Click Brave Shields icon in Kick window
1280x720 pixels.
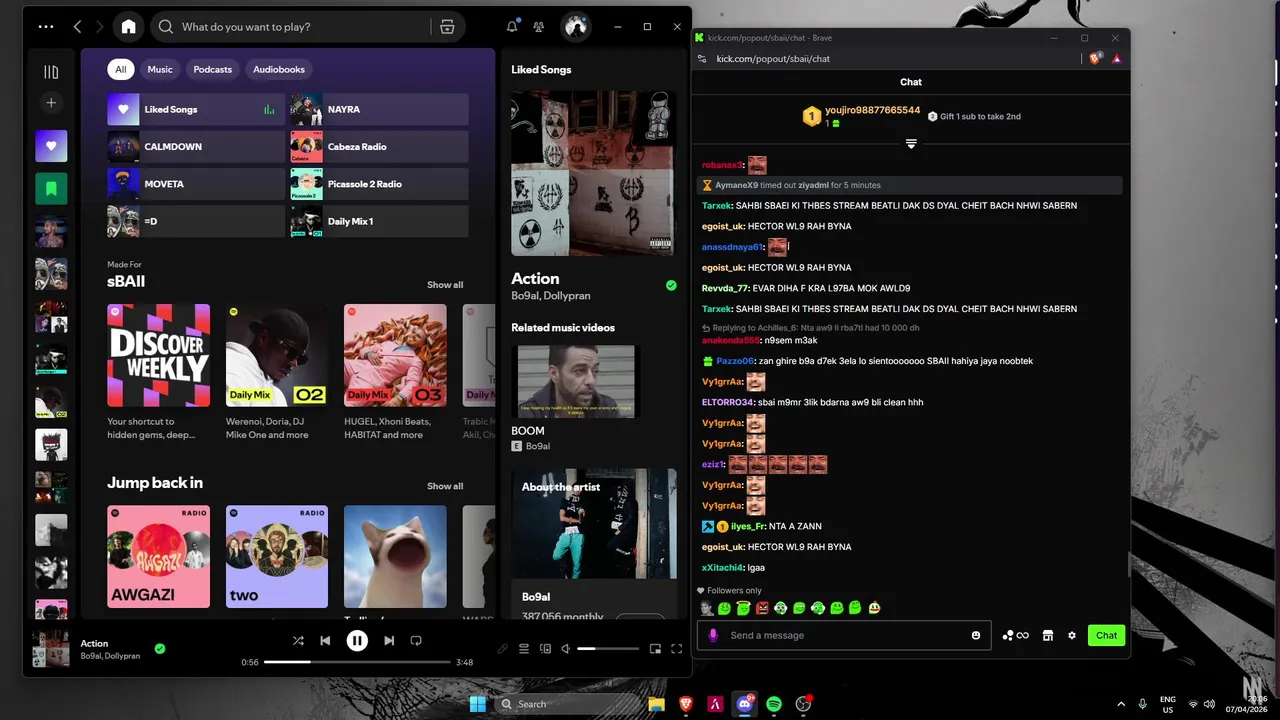coord(1095,58)
